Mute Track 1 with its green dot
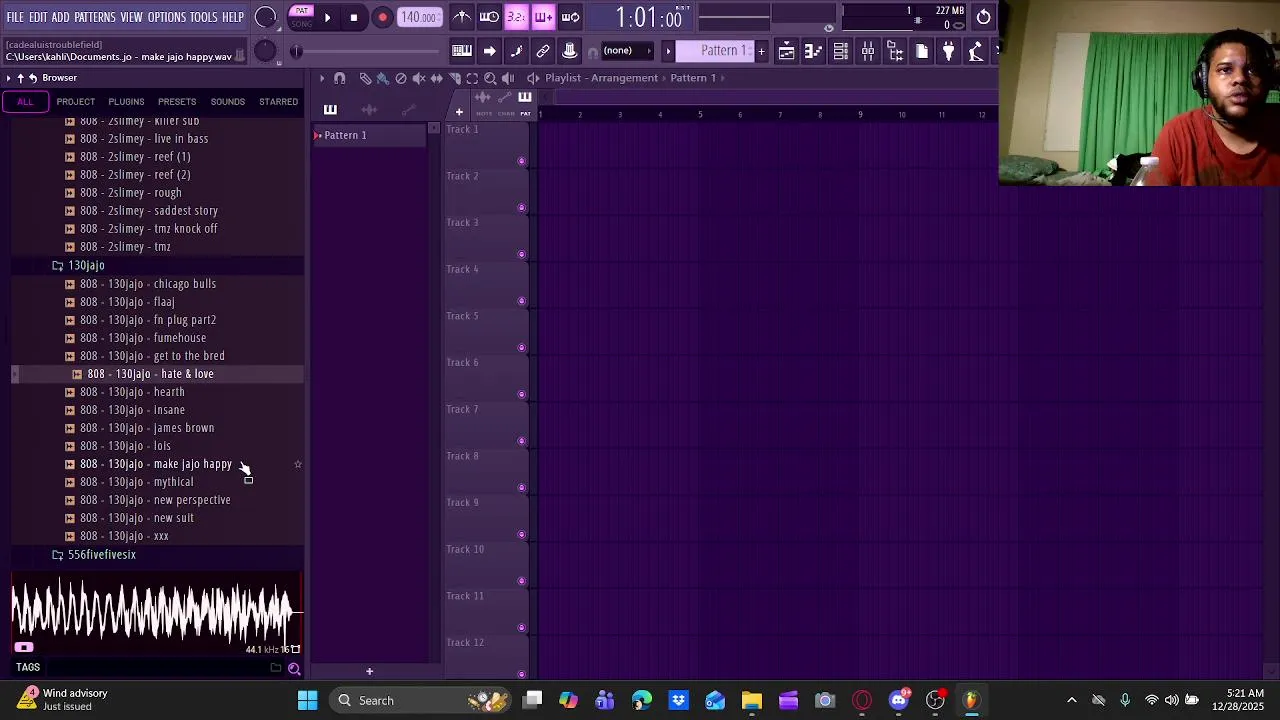The width and height of the screenshot is (1280, 720). coord(521,161)
